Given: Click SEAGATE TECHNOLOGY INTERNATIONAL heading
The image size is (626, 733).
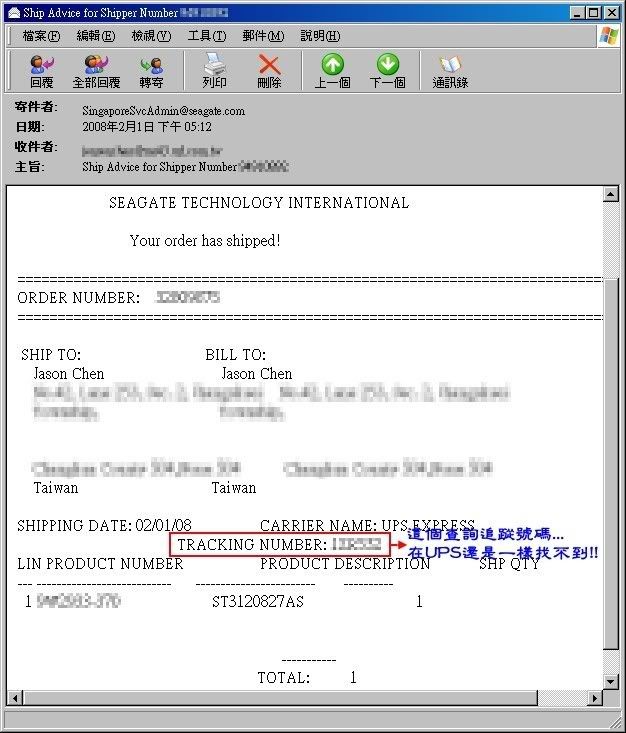Looking at the screenshot, I should pyautogui.click(x=259, y=202).
